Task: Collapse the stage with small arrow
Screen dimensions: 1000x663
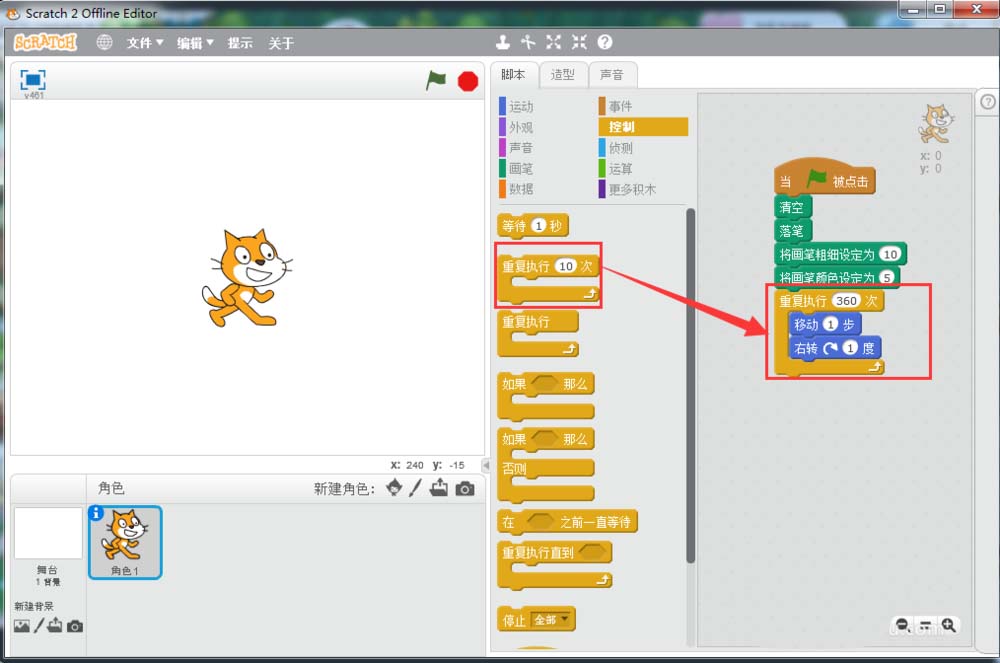Action: click(x=486, y=465)
